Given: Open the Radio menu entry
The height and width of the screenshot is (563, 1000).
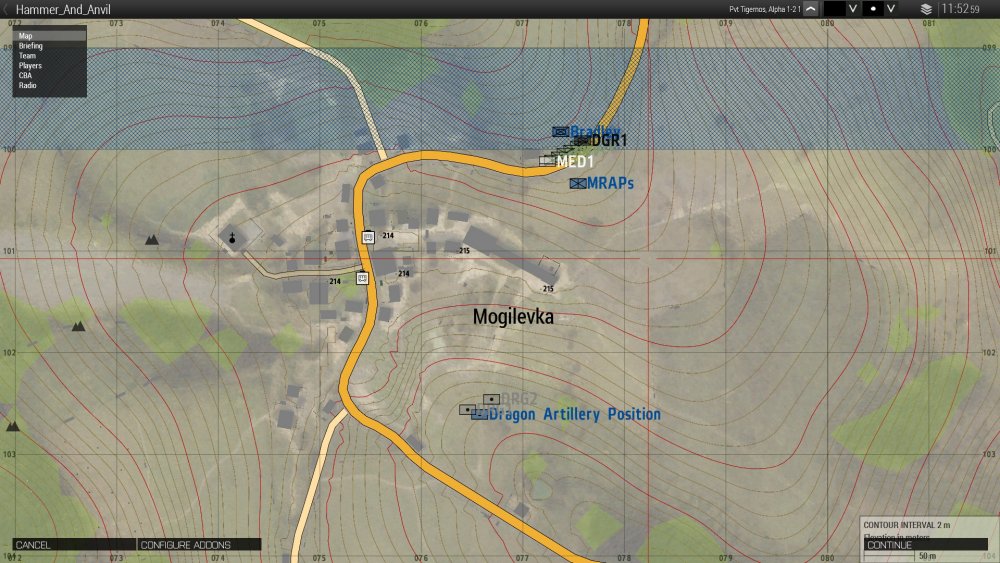Looking at the screenshot, I should tap(28, 86).
